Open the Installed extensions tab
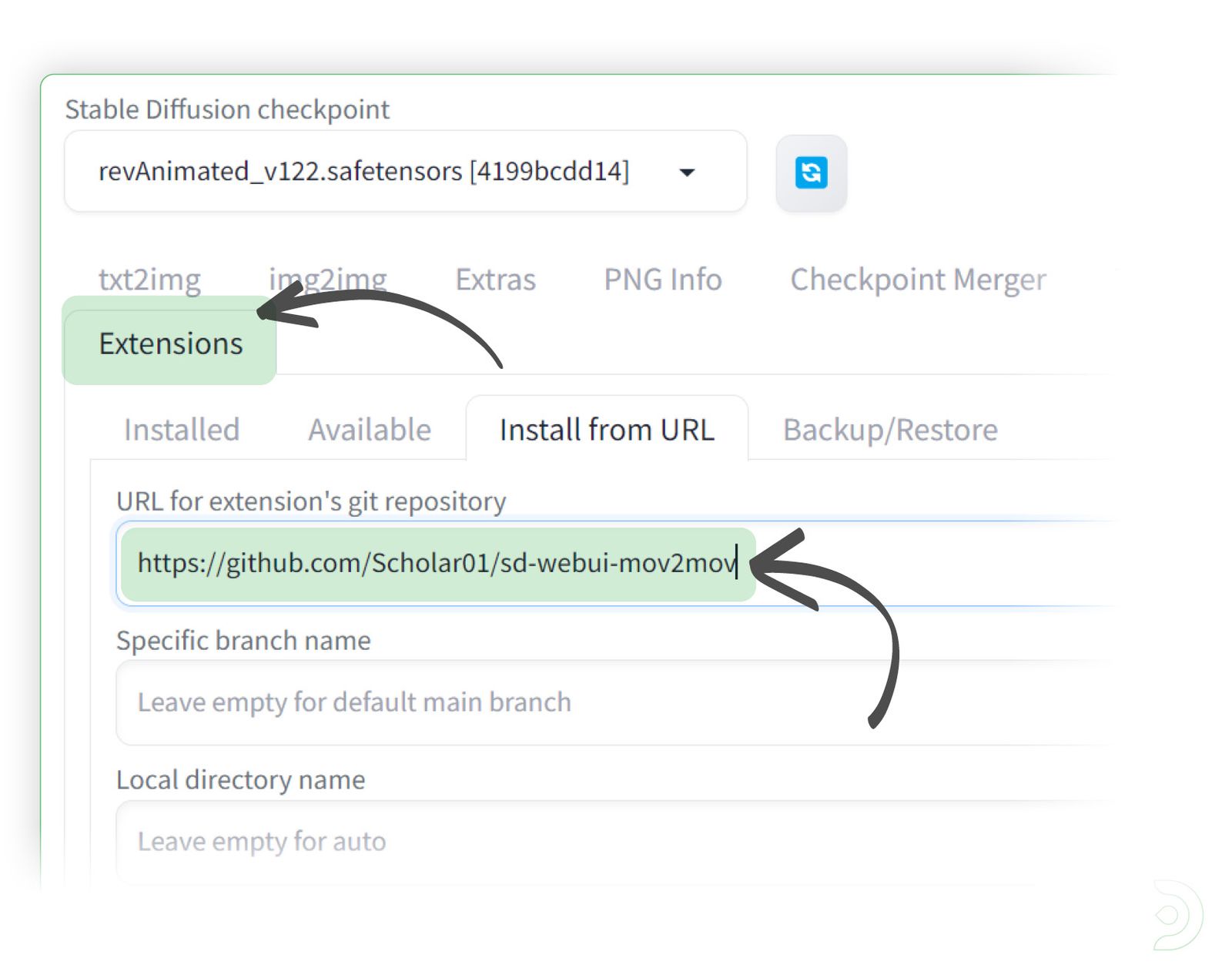 coord(182,429)
